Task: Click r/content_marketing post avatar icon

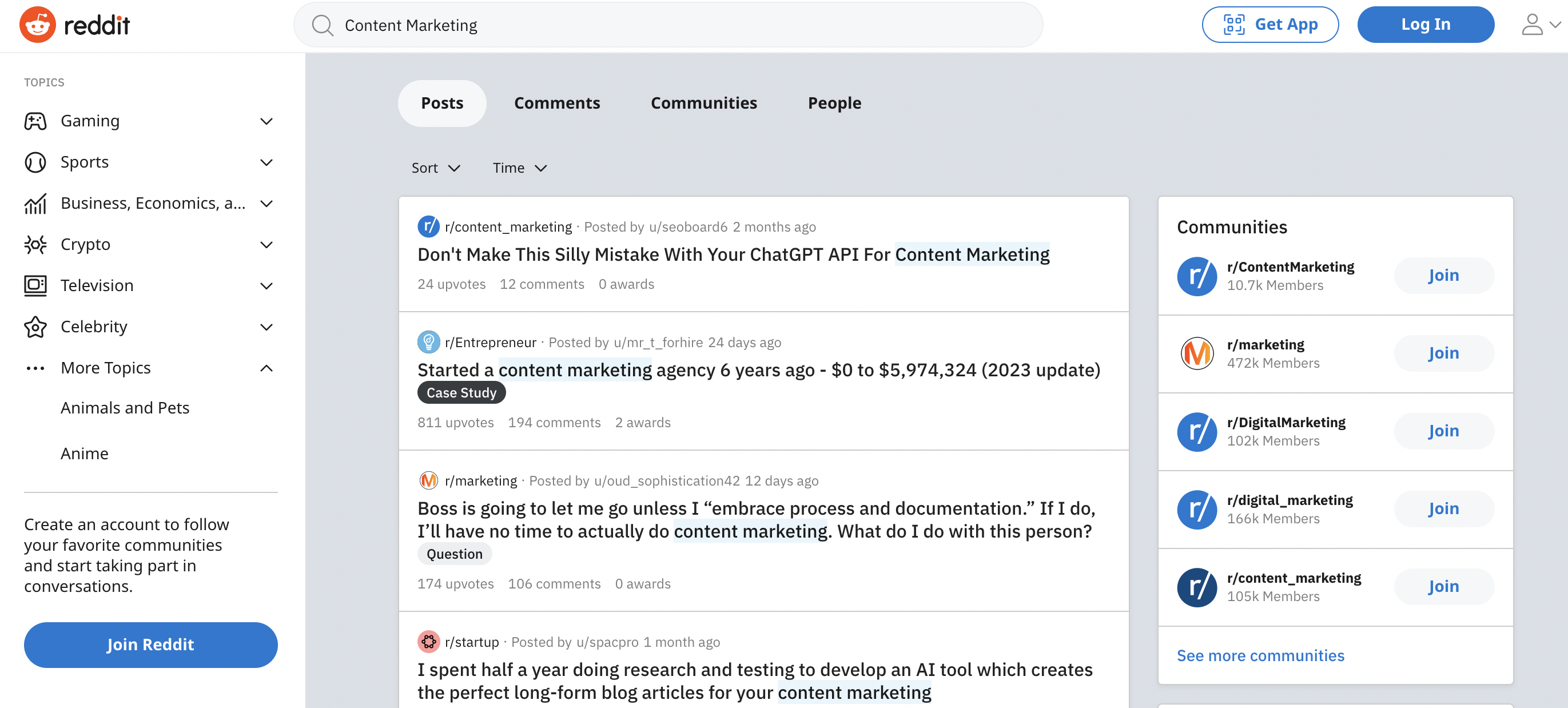Action: [x=428, y=226]
